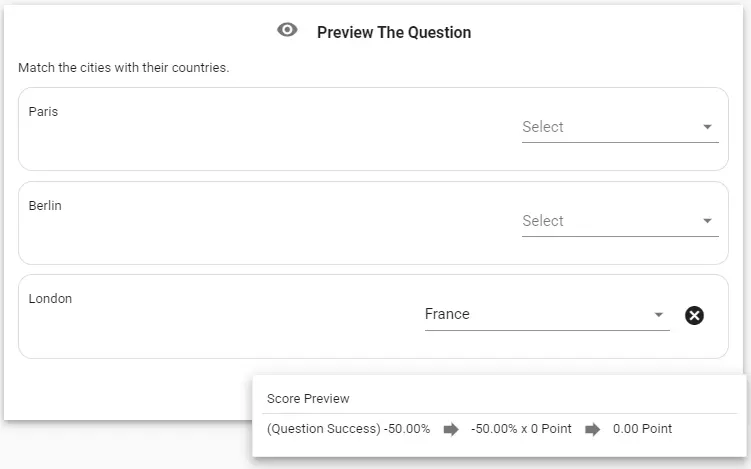Click the second arrow icon before 0.00 Point
The width and height of the screenshot is (751, 469).
pyautogui.click(x=592, y=429)
